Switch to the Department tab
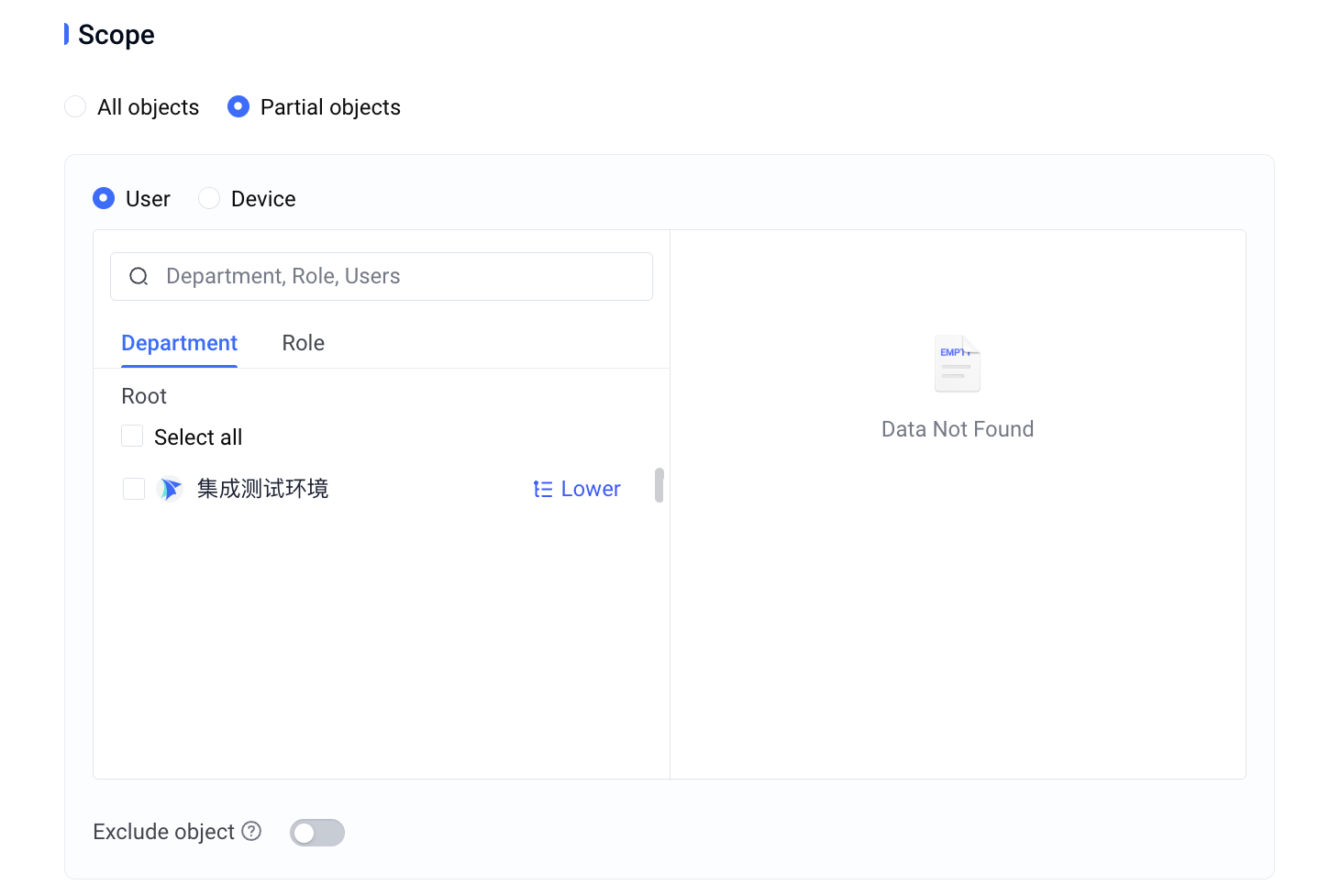 coord(180,343)
